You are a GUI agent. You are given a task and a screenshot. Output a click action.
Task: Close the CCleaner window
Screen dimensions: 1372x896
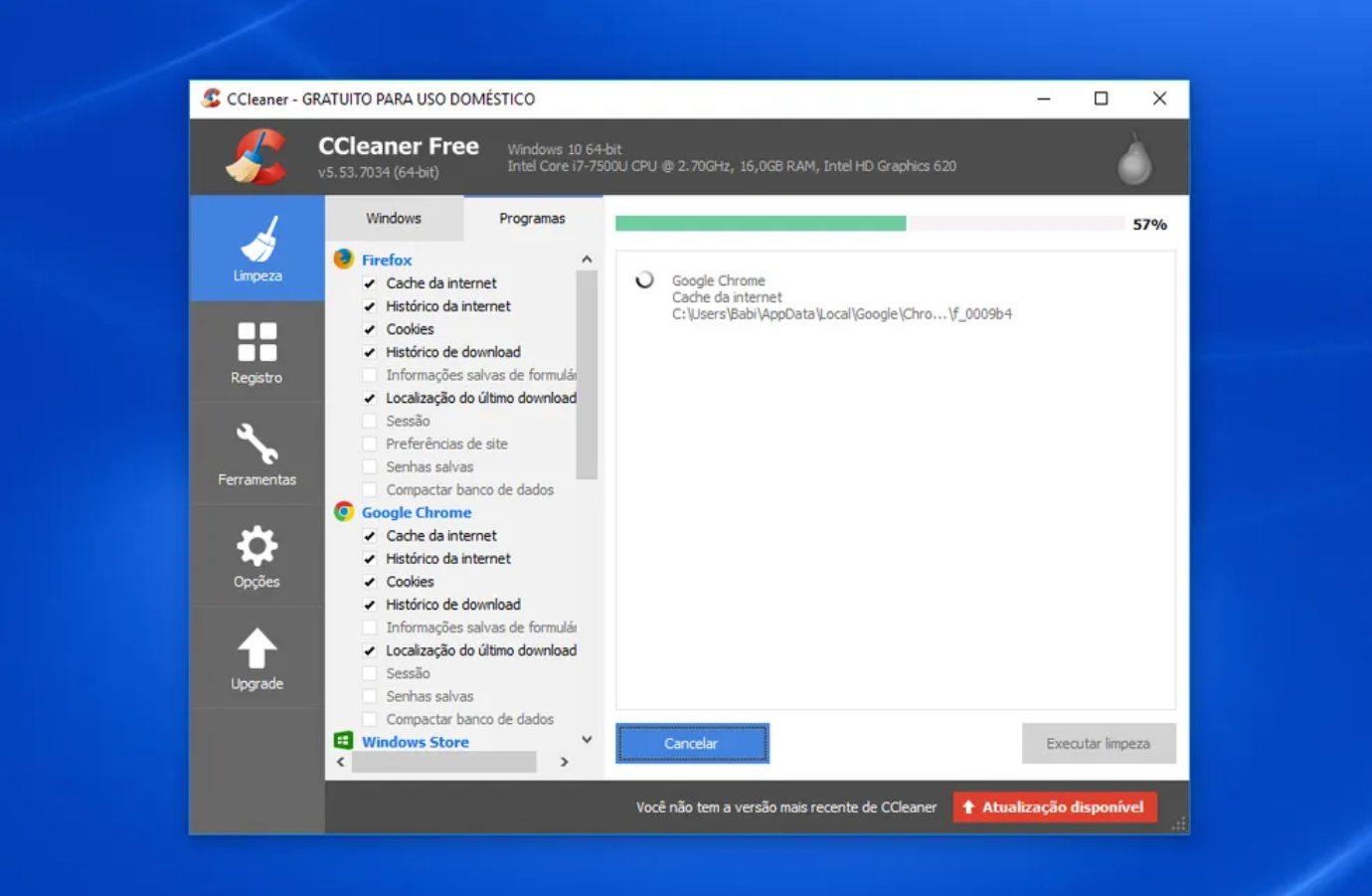pyautogui.click(x=1159, y=98)
